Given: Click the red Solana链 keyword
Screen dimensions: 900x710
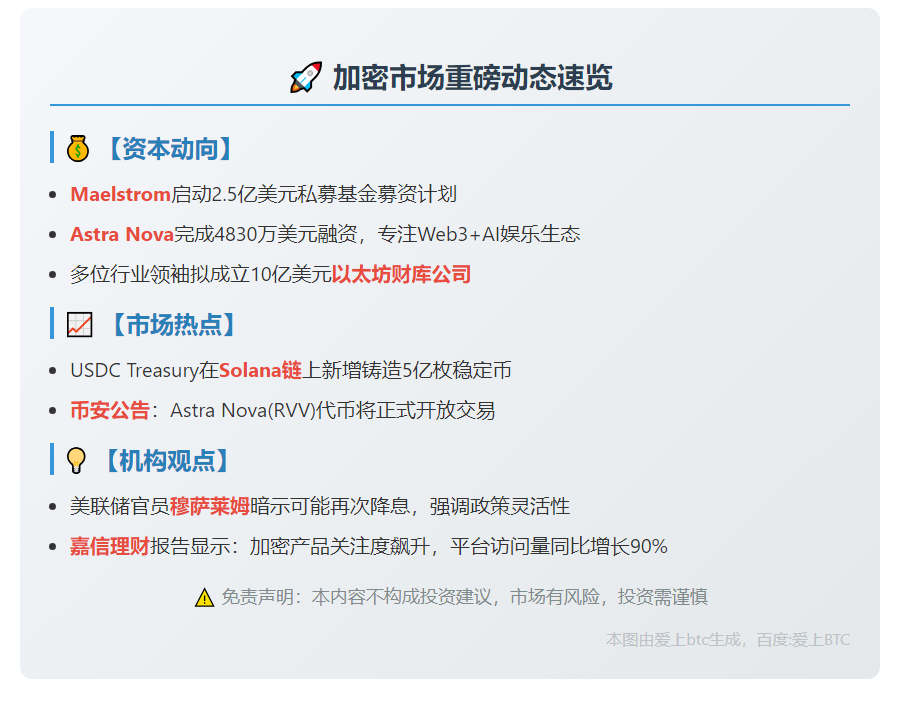Looking at the screenshot, I should (260, 370).
